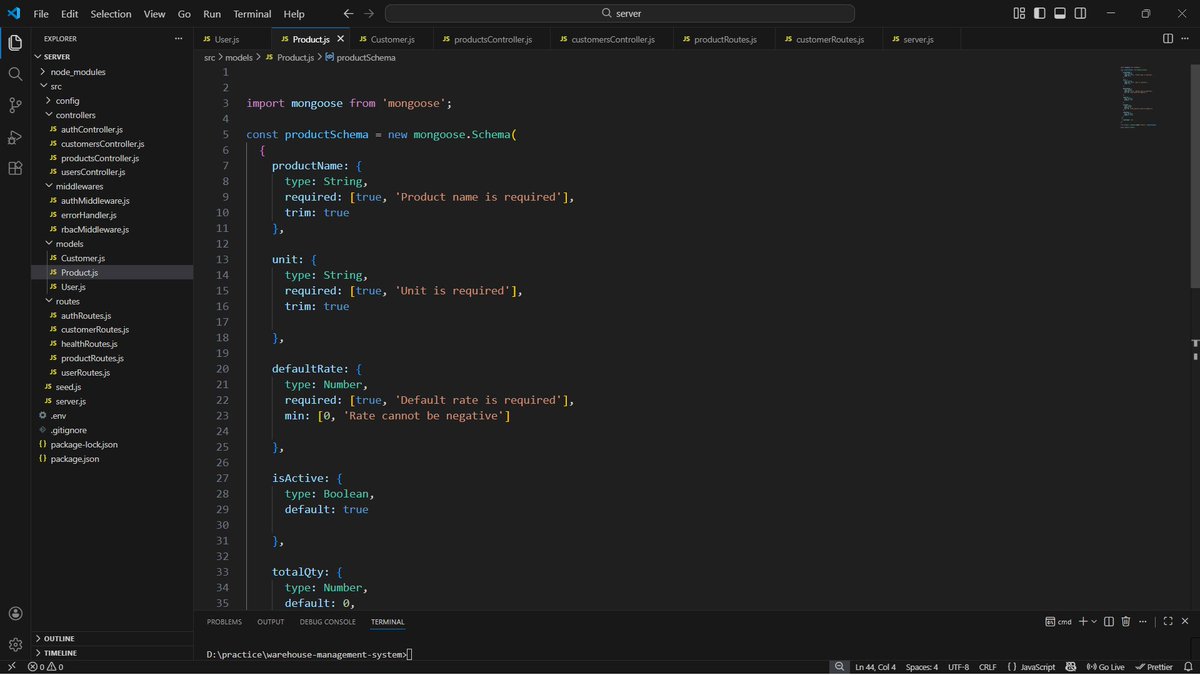Click Prettier in status bar

(1153, 667)
